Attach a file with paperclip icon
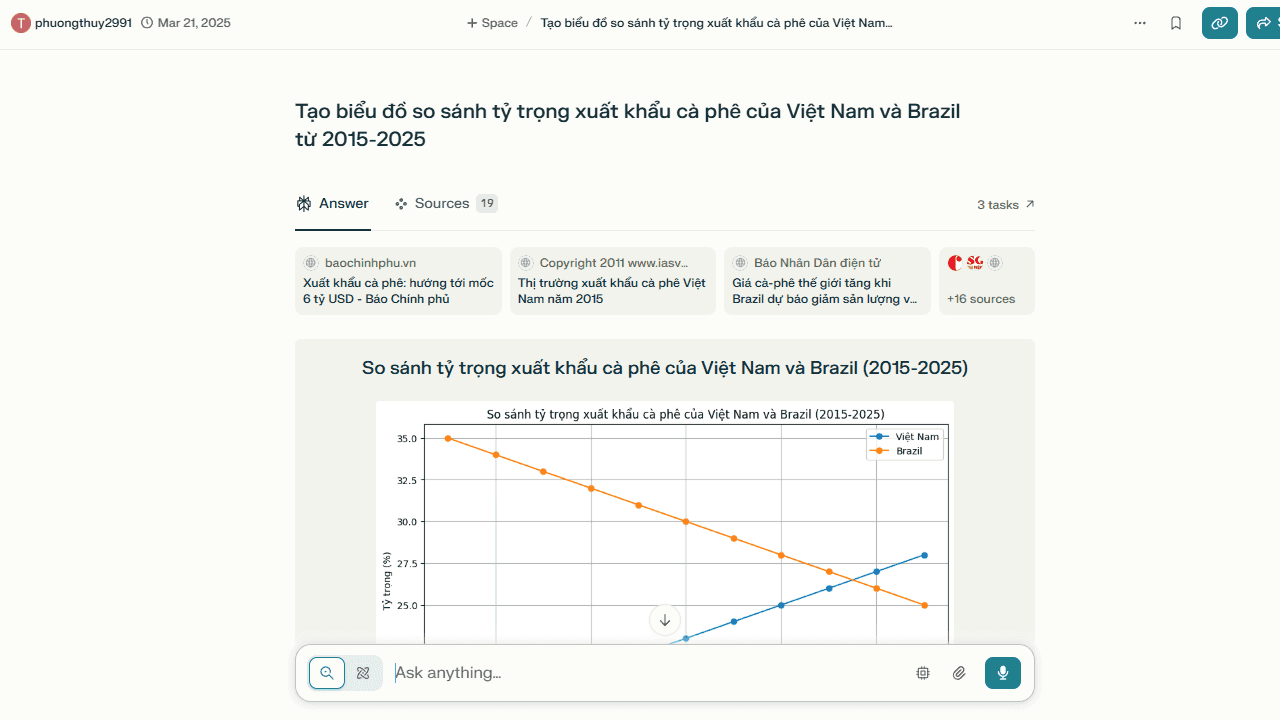The height and width of the screenshot is (720, 1280). click(959, 673)
